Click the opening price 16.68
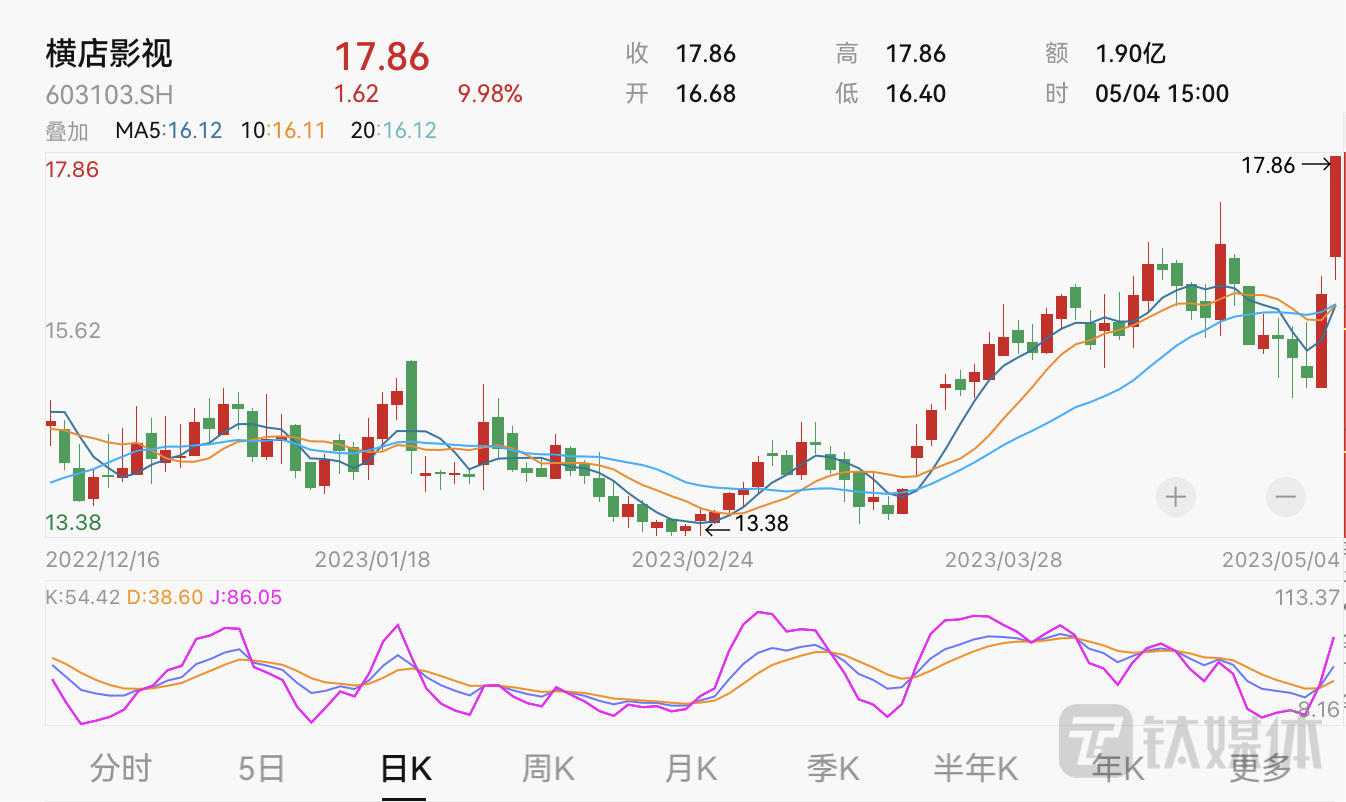This screenshot has width=1346, height=802. pyautogui.click(x=706, y=94)
